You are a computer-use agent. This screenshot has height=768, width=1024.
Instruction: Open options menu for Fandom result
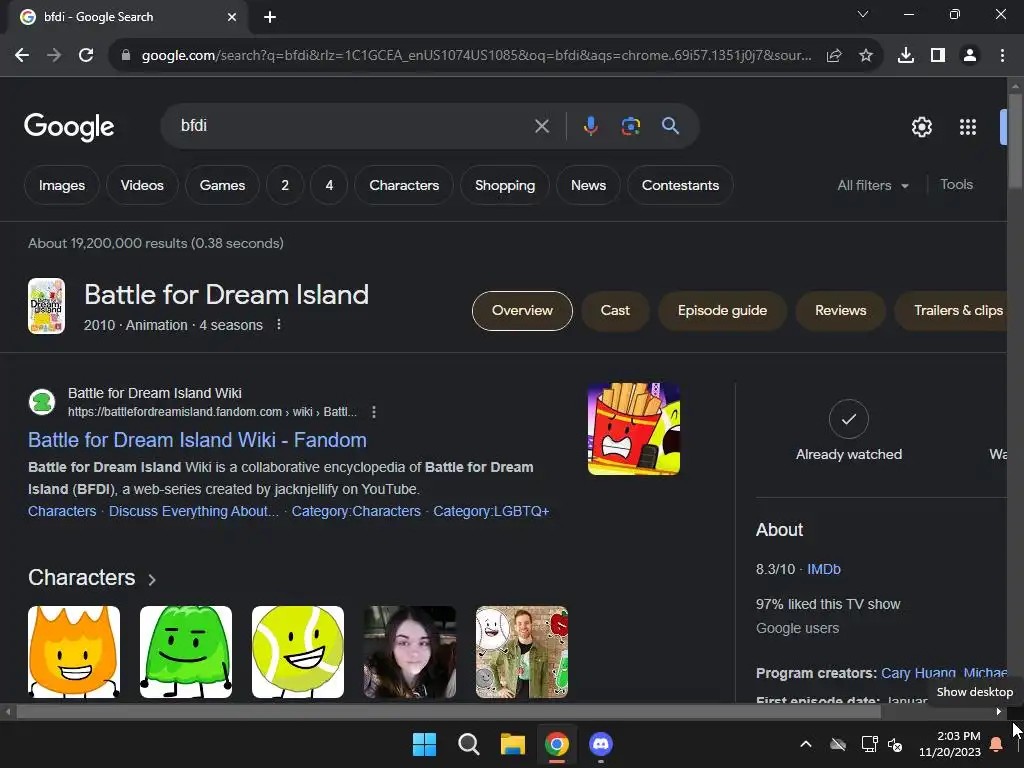[x=374, y=412]
